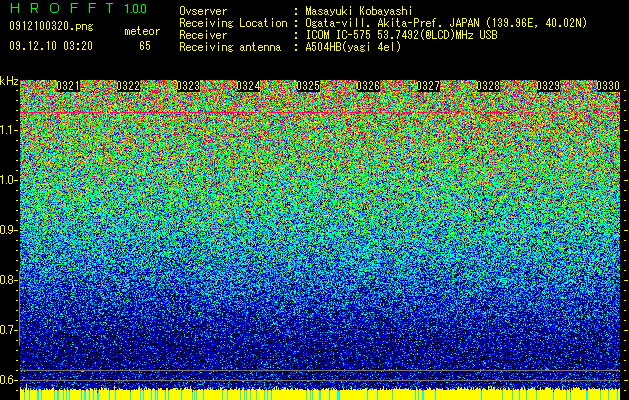
Task: Click the 0321 time marker
Action: click(x=68, y=86)
